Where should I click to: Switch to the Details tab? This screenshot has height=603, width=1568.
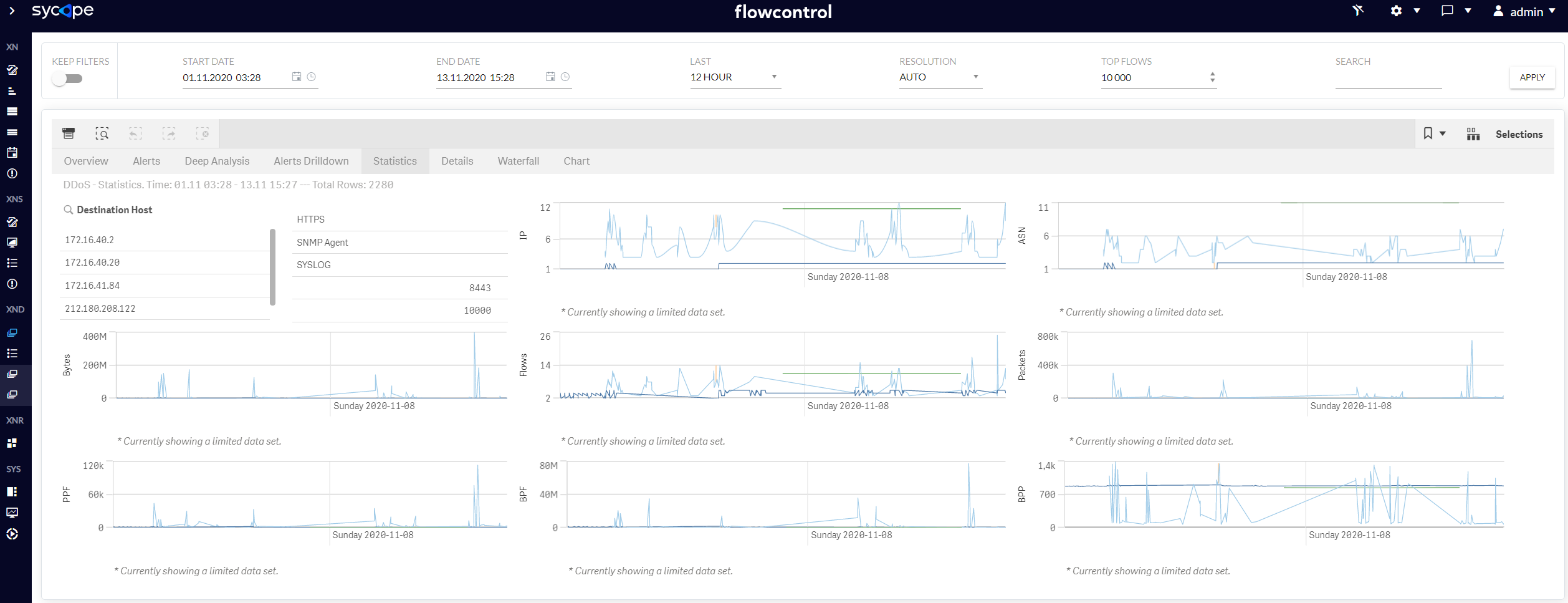coord(457,161)
